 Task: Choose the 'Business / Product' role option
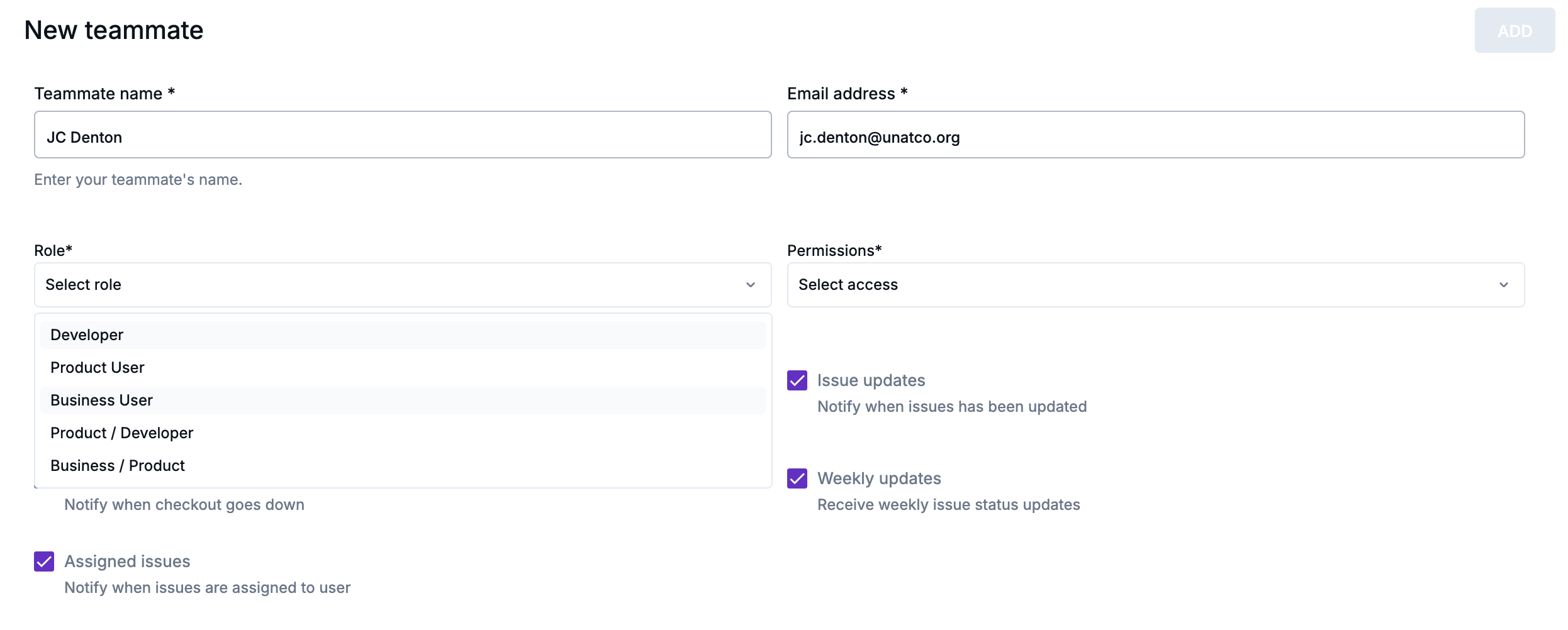tap(118, 466)
